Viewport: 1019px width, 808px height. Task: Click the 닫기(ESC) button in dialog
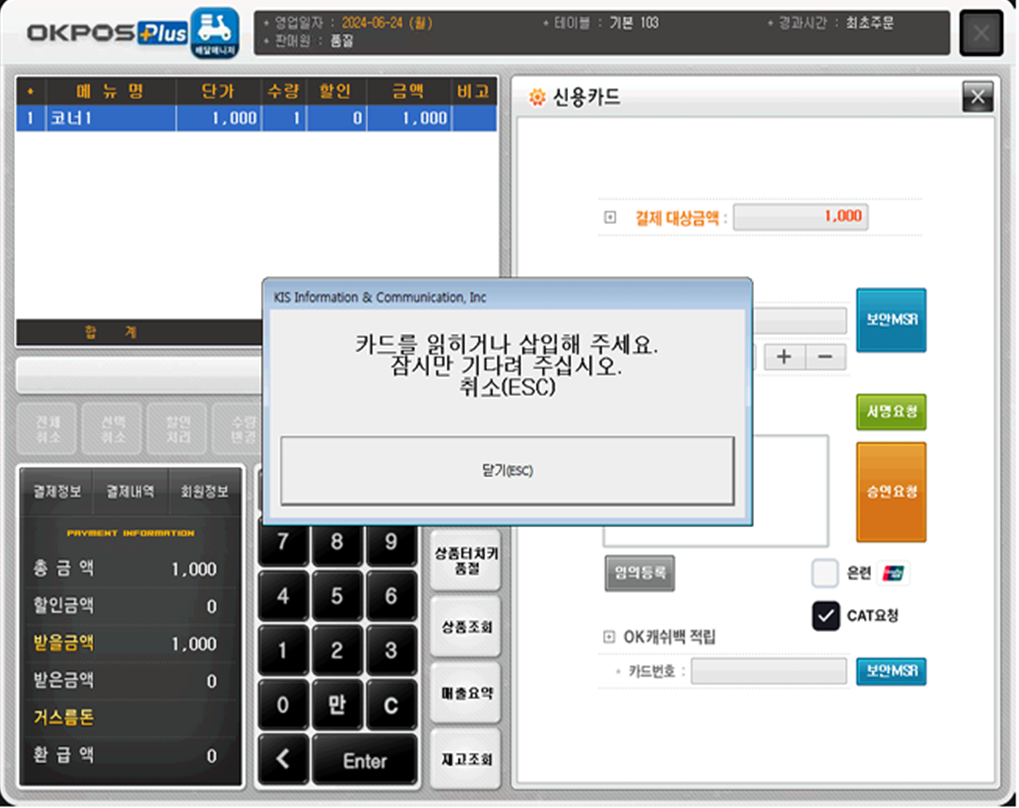(x=507, y=470)
